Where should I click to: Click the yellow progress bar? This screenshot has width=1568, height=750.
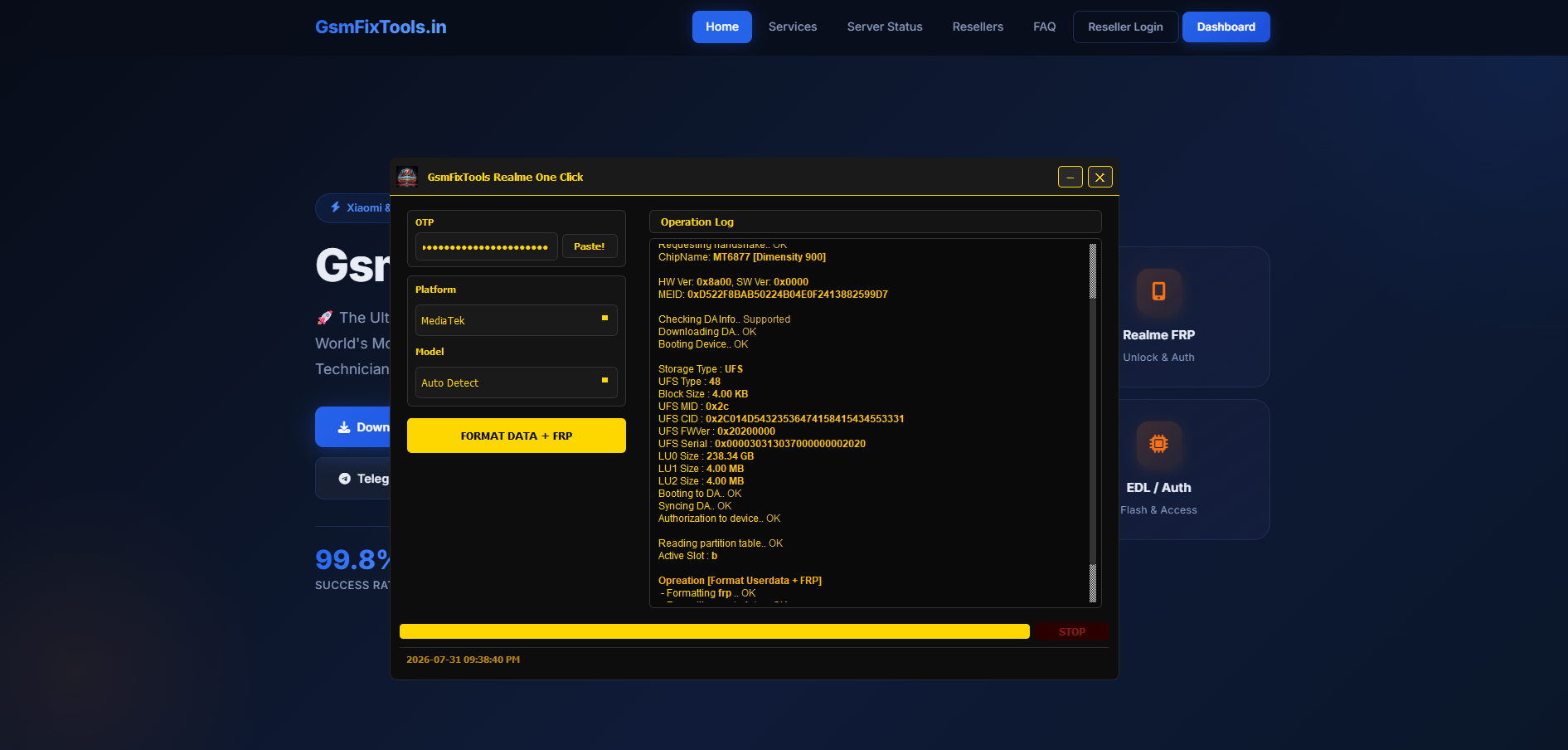coord(715,631)
